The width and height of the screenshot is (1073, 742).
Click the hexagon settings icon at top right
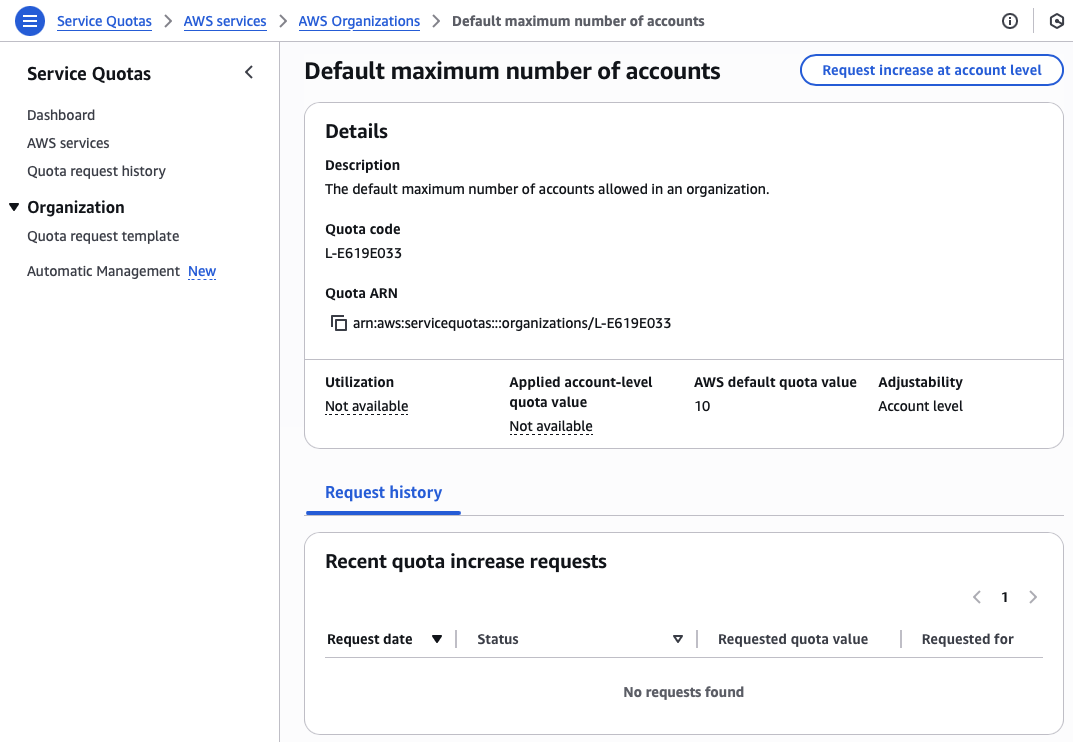pyautogui.click(x=1056, y=21)
